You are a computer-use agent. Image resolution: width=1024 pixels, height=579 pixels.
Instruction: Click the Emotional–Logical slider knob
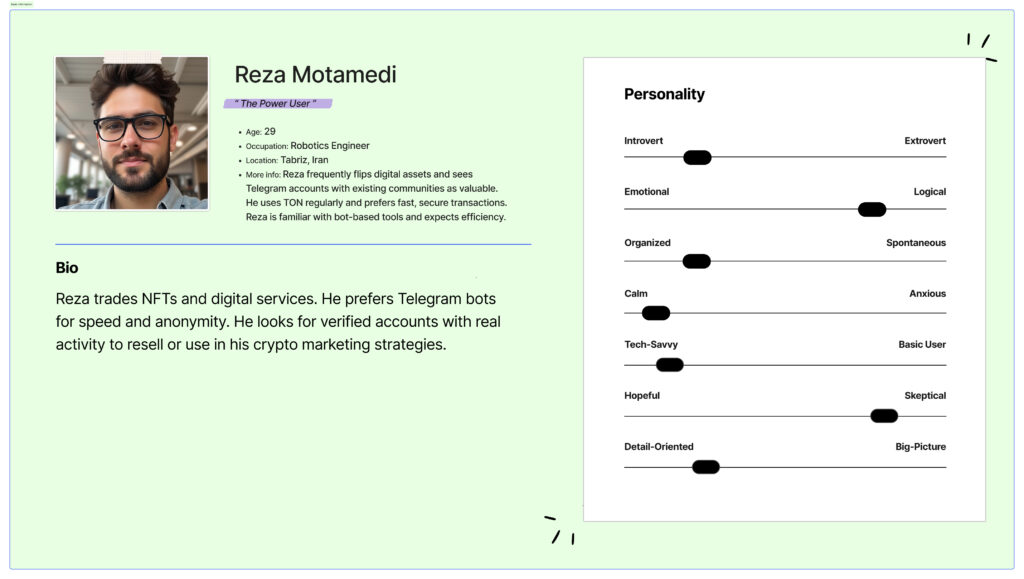(x=872, y=209)
